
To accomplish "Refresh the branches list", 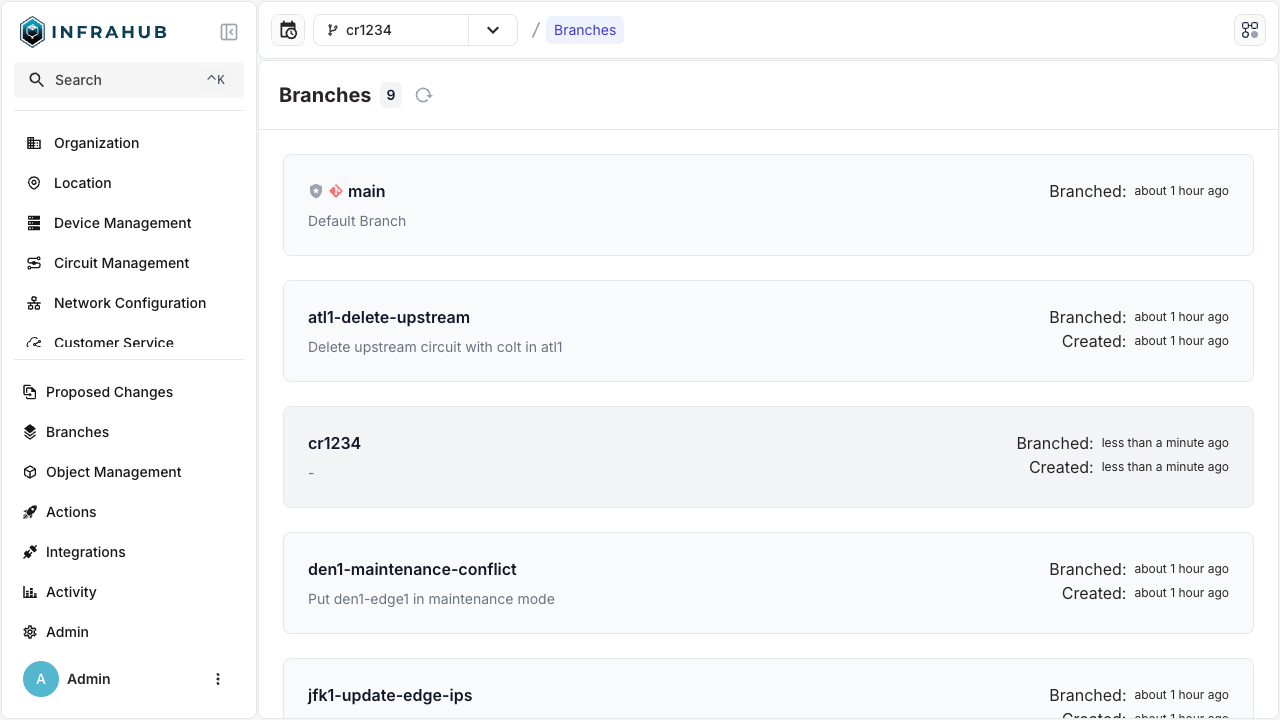I will click(424, 95).
